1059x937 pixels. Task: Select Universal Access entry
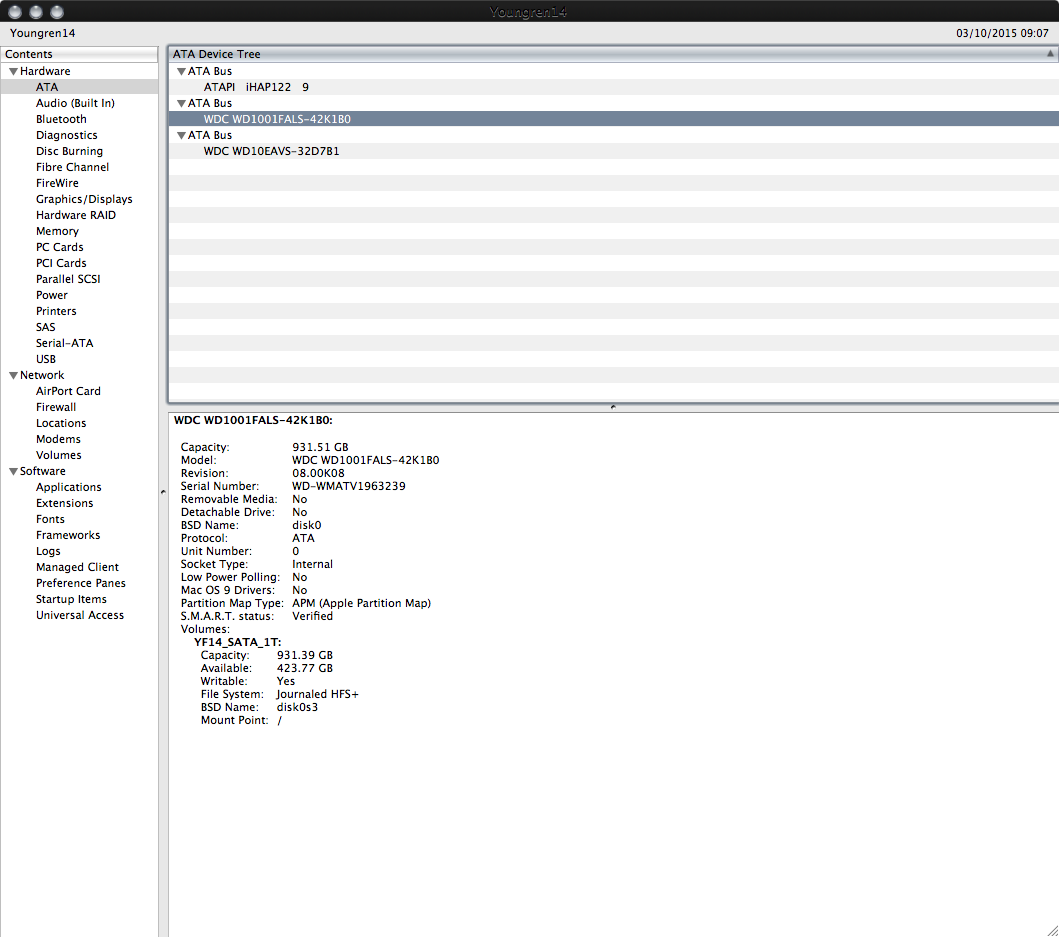click(x=80, y=615)
